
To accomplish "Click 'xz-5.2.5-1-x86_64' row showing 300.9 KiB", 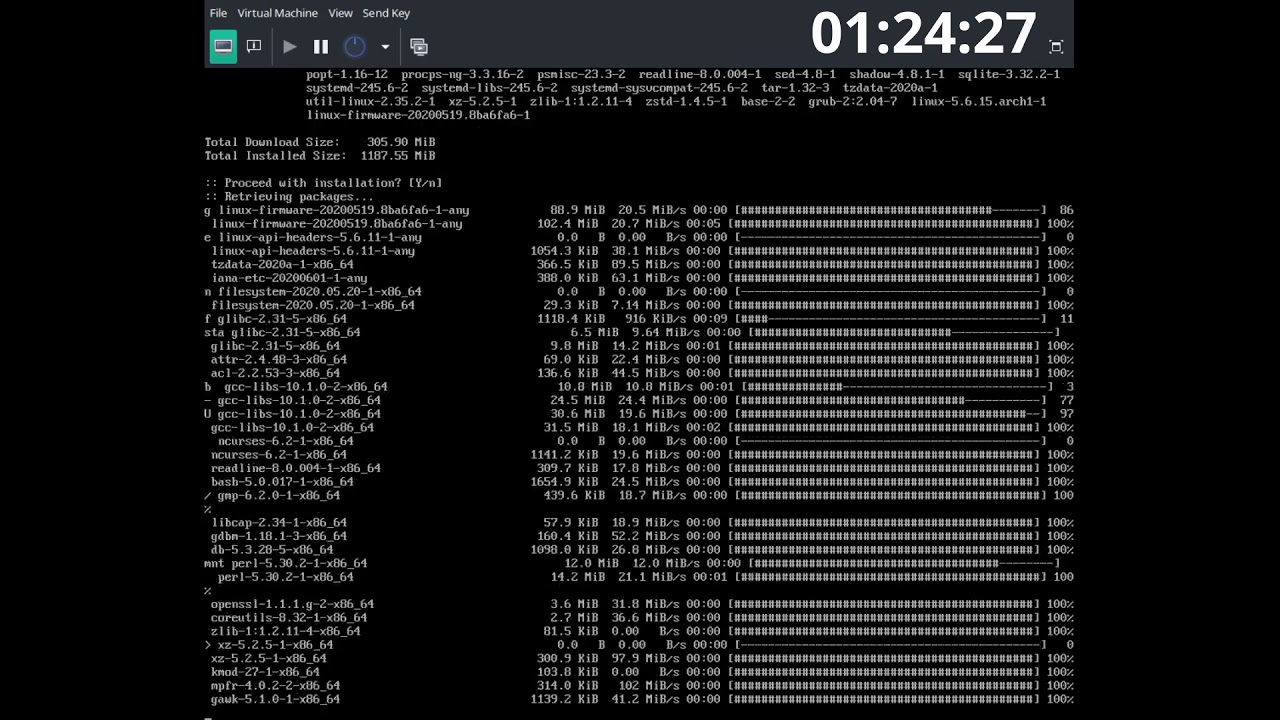I will pos(642,658).
